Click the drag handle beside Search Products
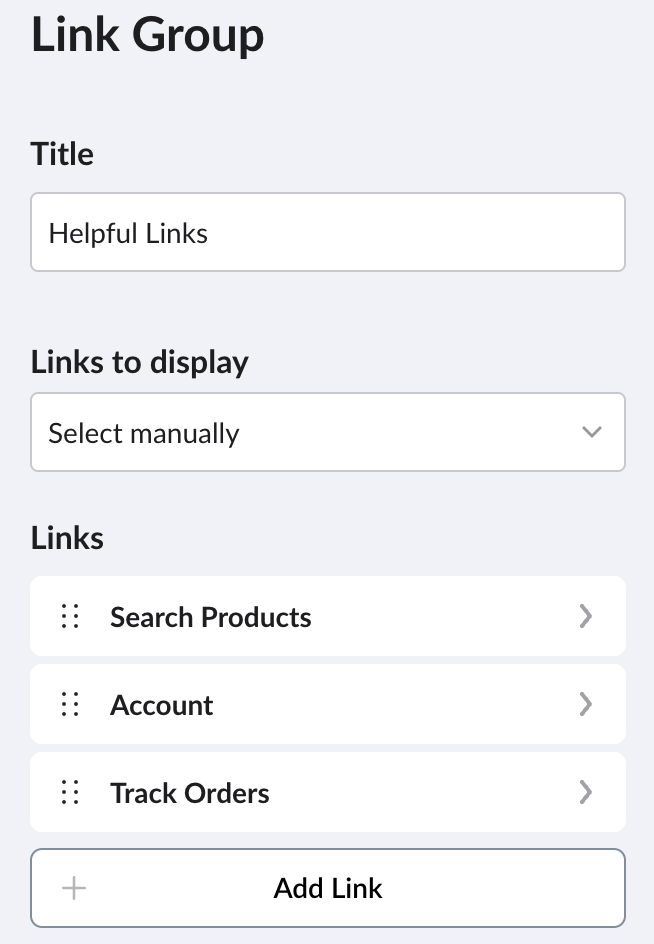 [x=69, y=616]
